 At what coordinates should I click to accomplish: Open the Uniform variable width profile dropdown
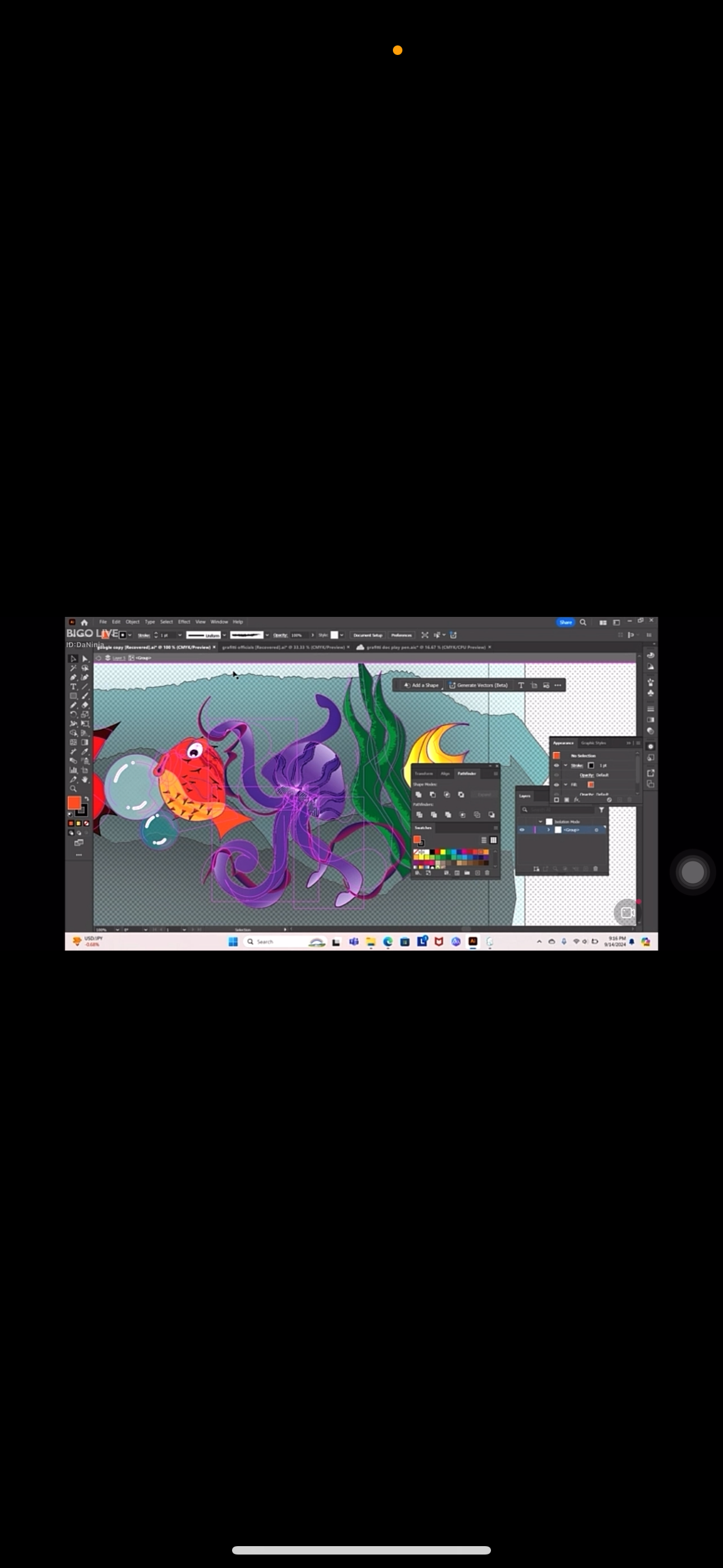pyautogui.click(x=225, y=635)
